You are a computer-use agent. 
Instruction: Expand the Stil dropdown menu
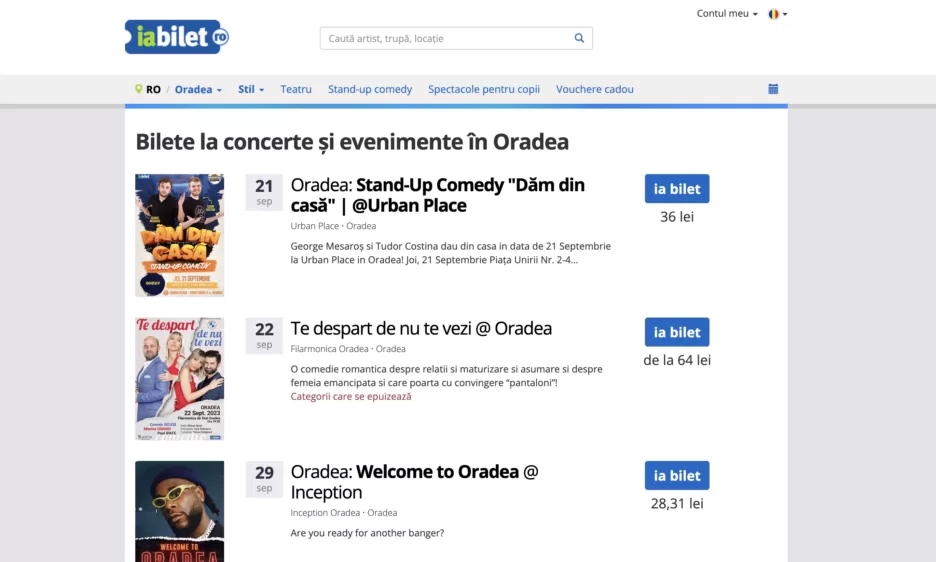251,89
